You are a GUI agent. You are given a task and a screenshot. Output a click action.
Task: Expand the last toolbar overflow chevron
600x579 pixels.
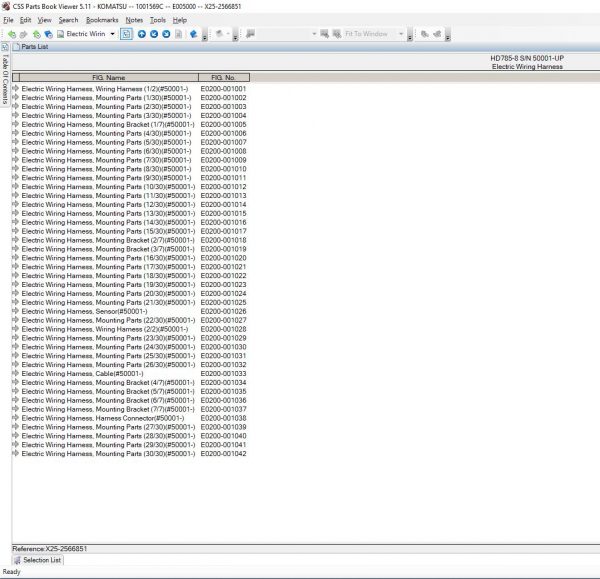click(448, 35)
